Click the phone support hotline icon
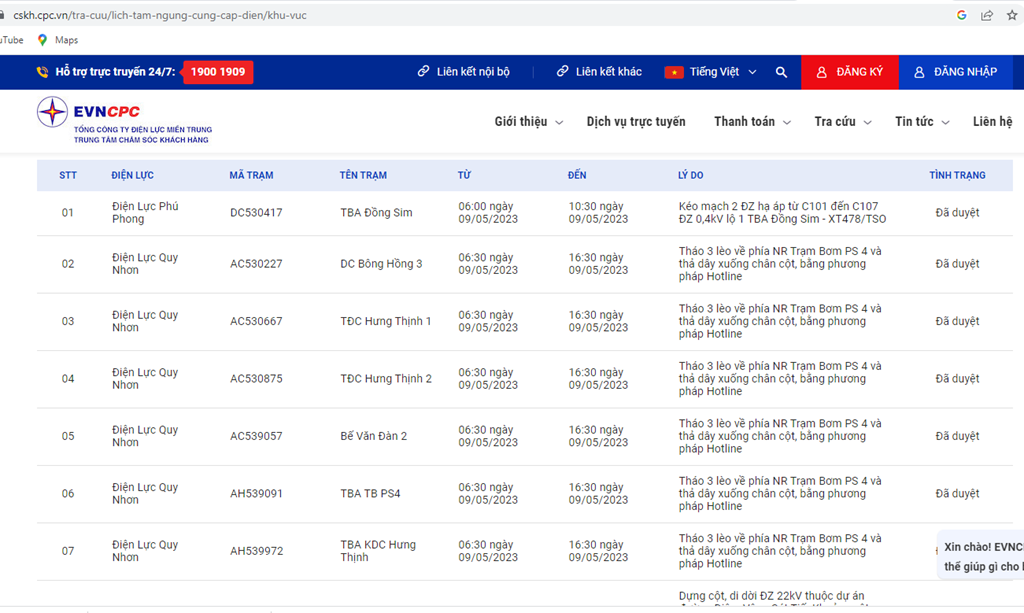Image resolution: width=1024 pixels, height=613 pixels. 42,72
